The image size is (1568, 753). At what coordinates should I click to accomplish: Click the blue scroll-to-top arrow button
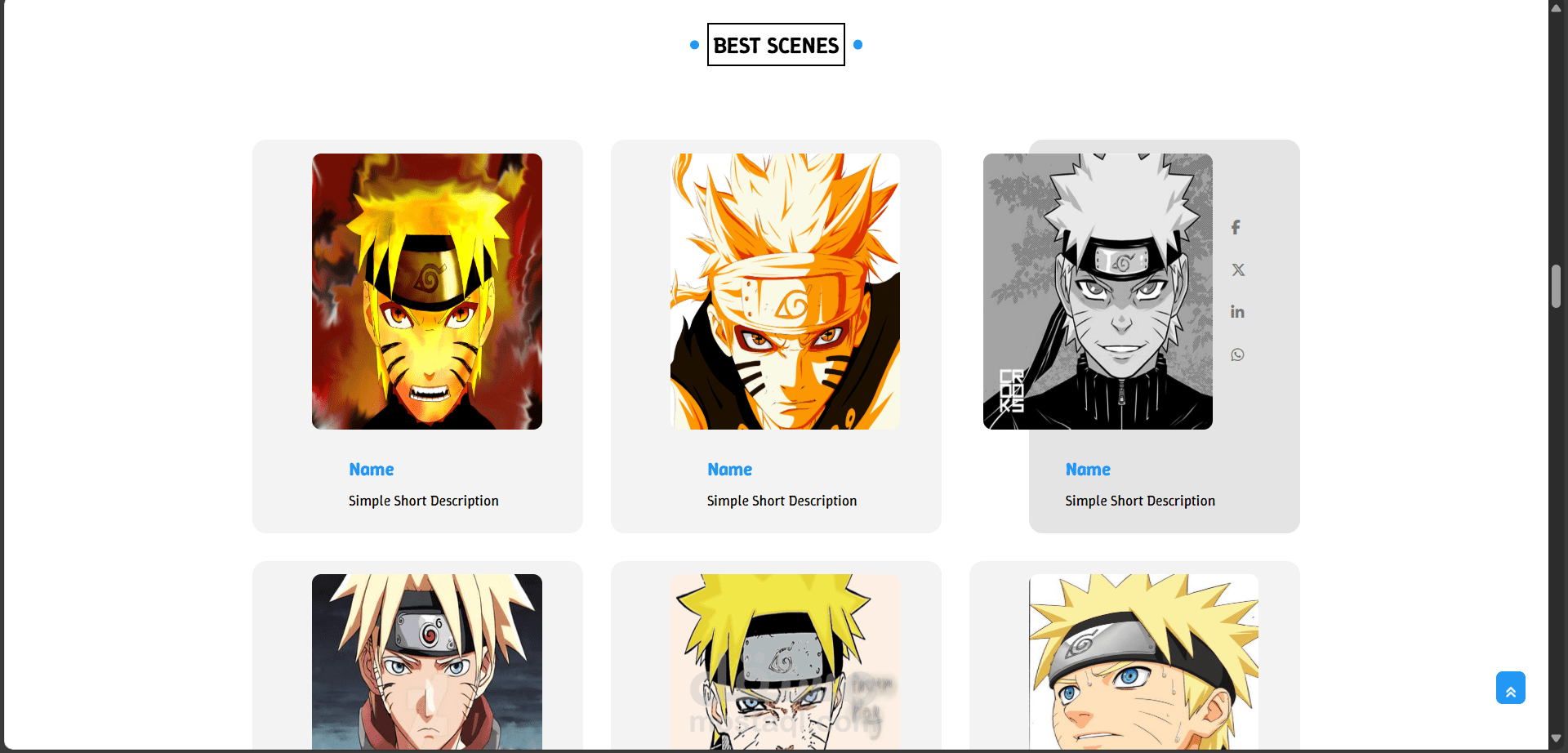(x=1510, y=688)
